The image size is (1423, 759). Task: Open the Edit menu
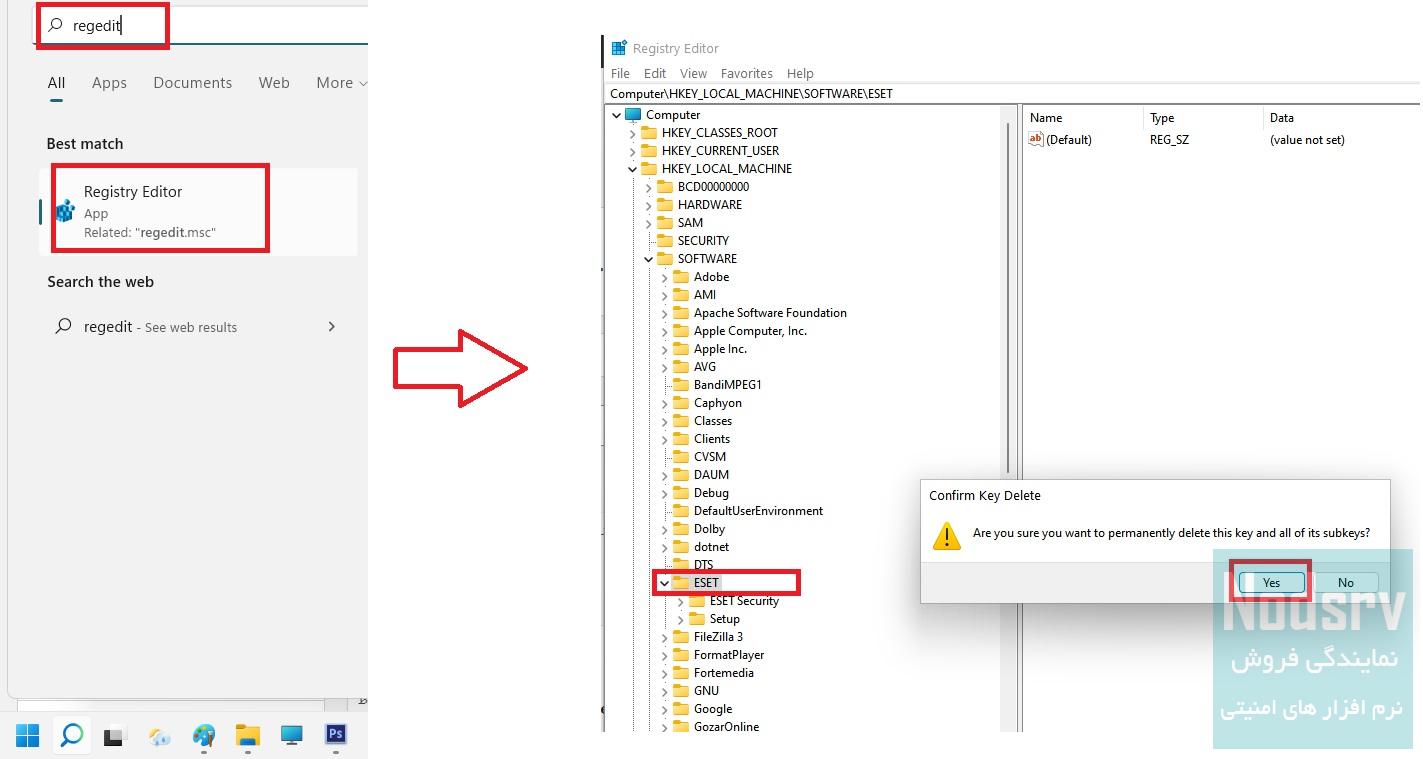655,73
